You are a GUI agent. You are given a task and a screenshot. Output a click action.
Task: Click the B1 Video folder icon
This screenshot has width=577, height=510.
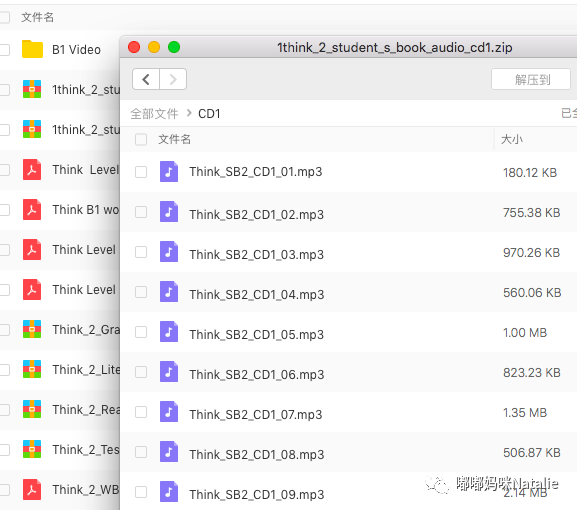32,49
